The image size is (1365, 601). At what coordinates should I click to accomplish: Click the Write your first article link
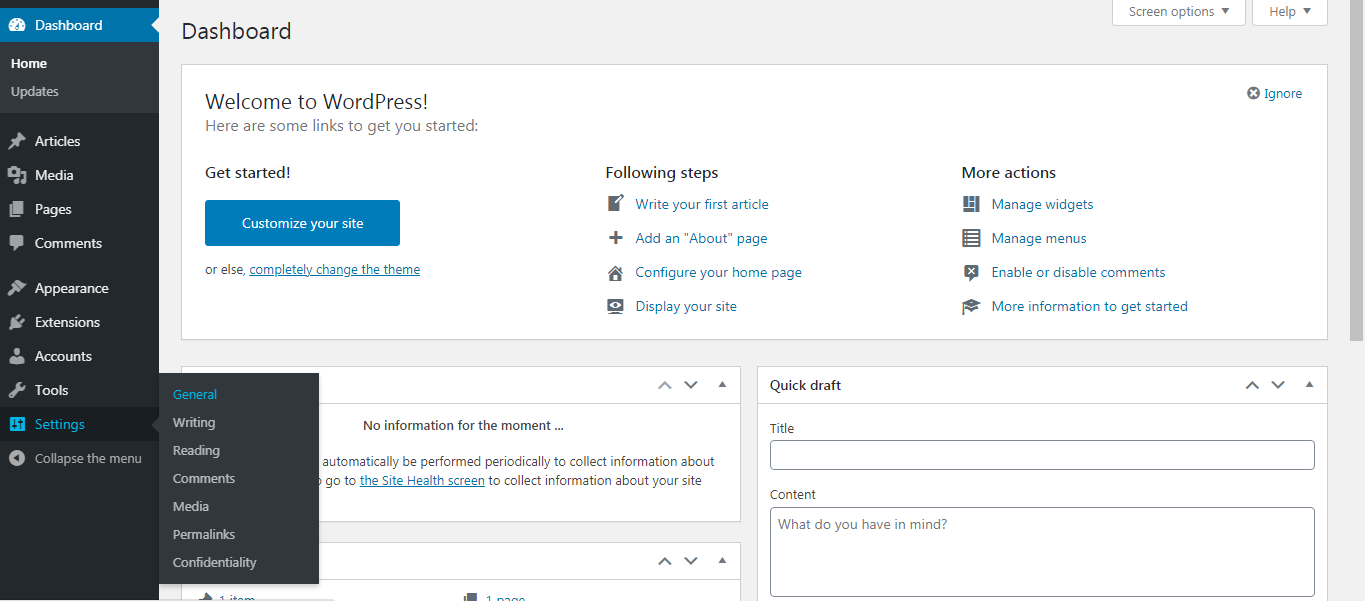pos(702,204)
